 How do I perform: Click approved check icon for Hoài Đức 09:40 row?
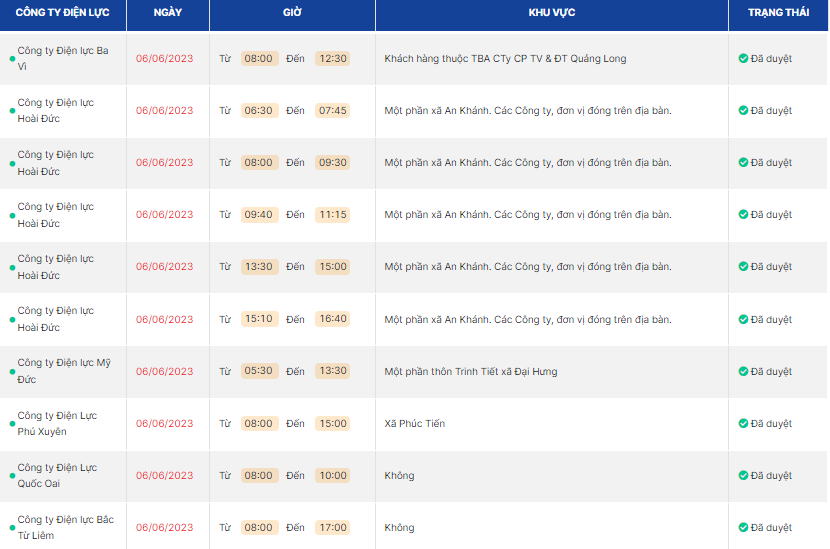click(743, 214)
